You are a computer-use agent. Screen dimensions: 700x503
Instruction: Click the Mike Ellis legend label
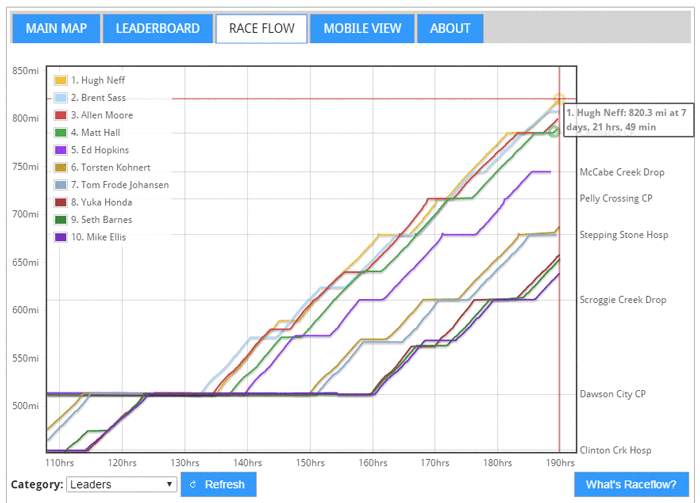tap(100, 237)
